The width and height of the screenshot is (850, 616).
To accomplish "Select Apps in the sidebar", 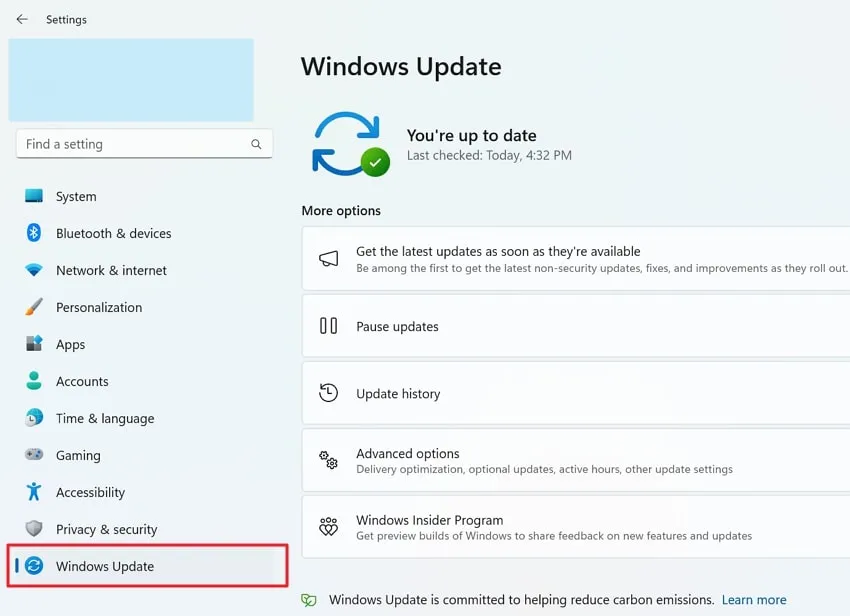I will coord(146,344).
